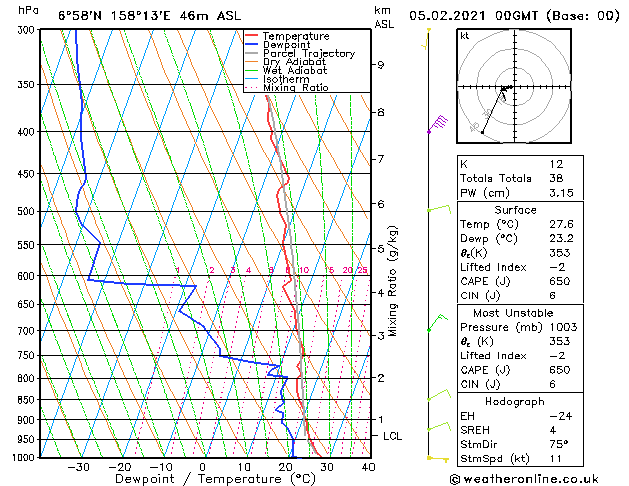Viewport: 629px width, 486px height.
Task: Click the Totals Totals value 38
Action: click(x=556, y=178)
